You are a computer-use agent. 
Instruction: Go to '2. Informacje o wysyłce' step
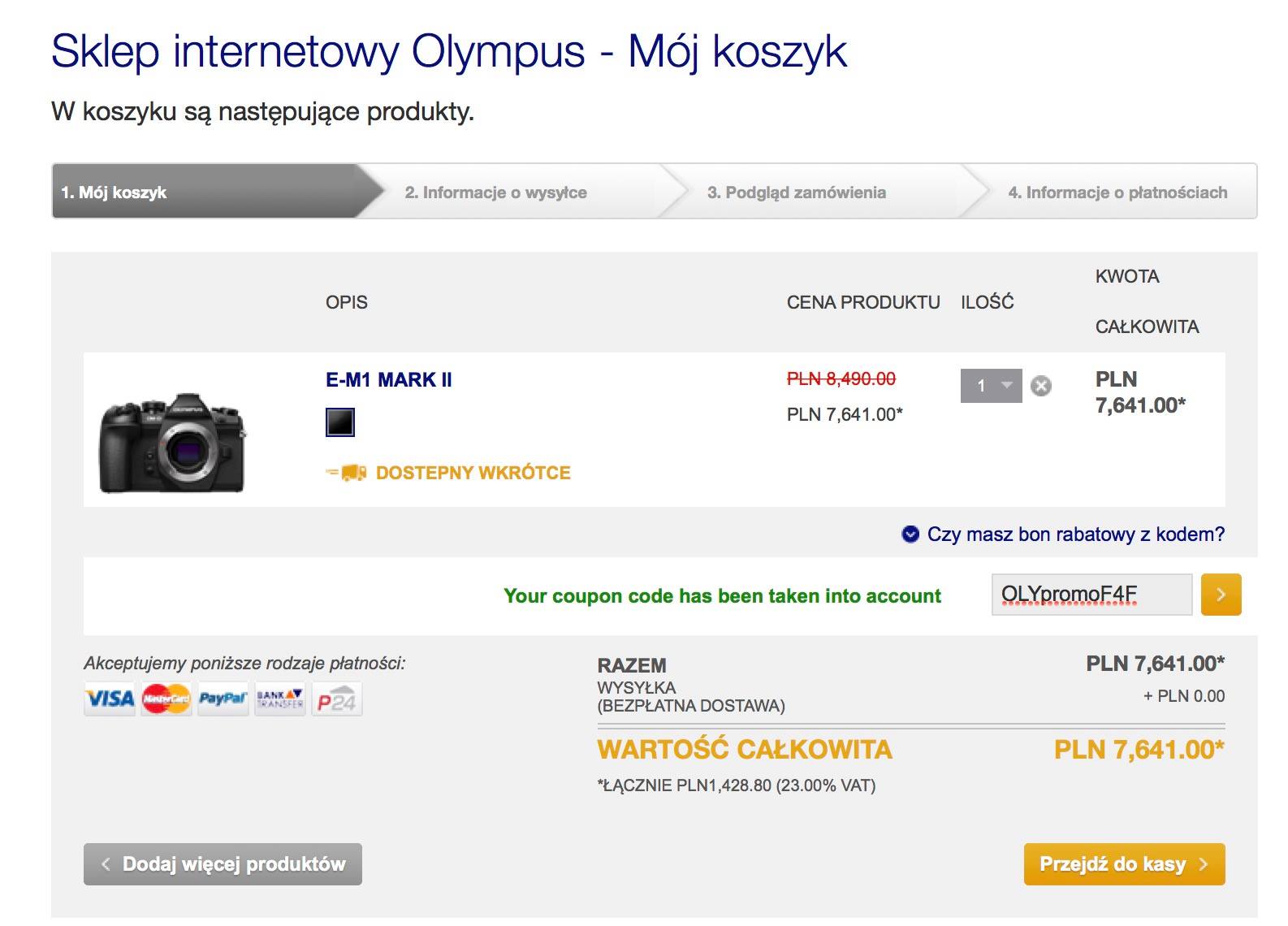495,193
